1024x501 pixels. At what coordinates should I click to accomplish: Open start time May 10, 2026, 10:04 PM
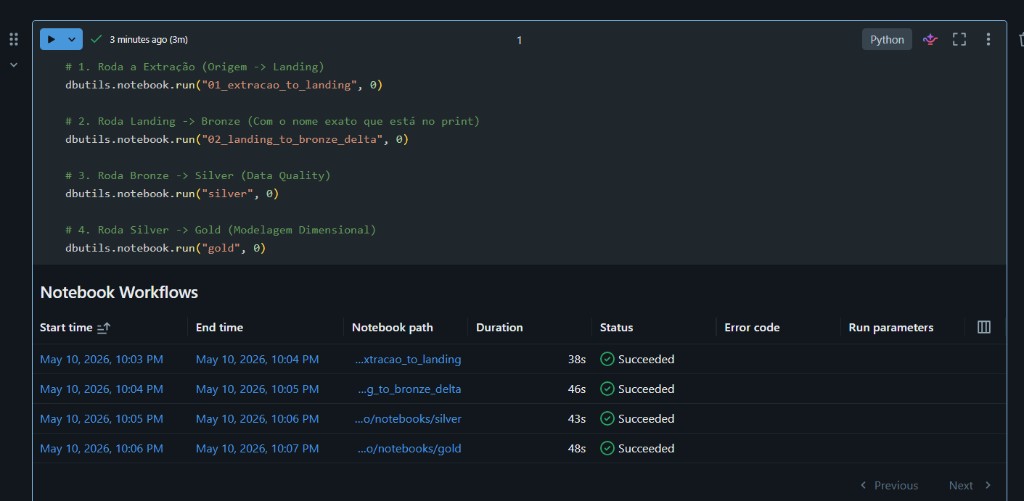[x=101, y=389]
